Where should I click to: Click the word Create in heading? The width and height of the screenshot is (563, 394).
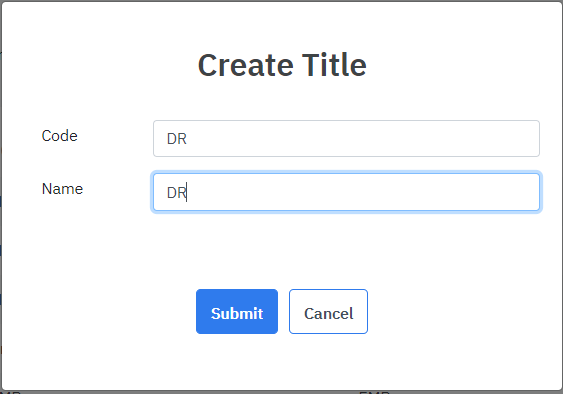coord(245,65)
